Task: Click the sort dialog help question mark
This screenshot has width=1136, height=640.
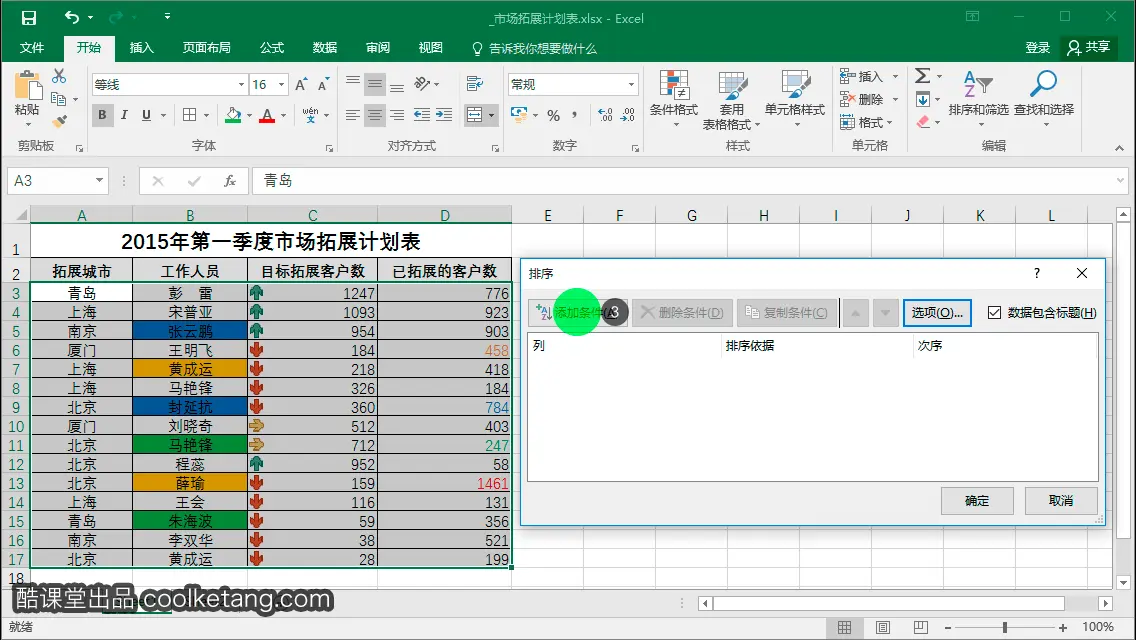Action: point(1037,273)
